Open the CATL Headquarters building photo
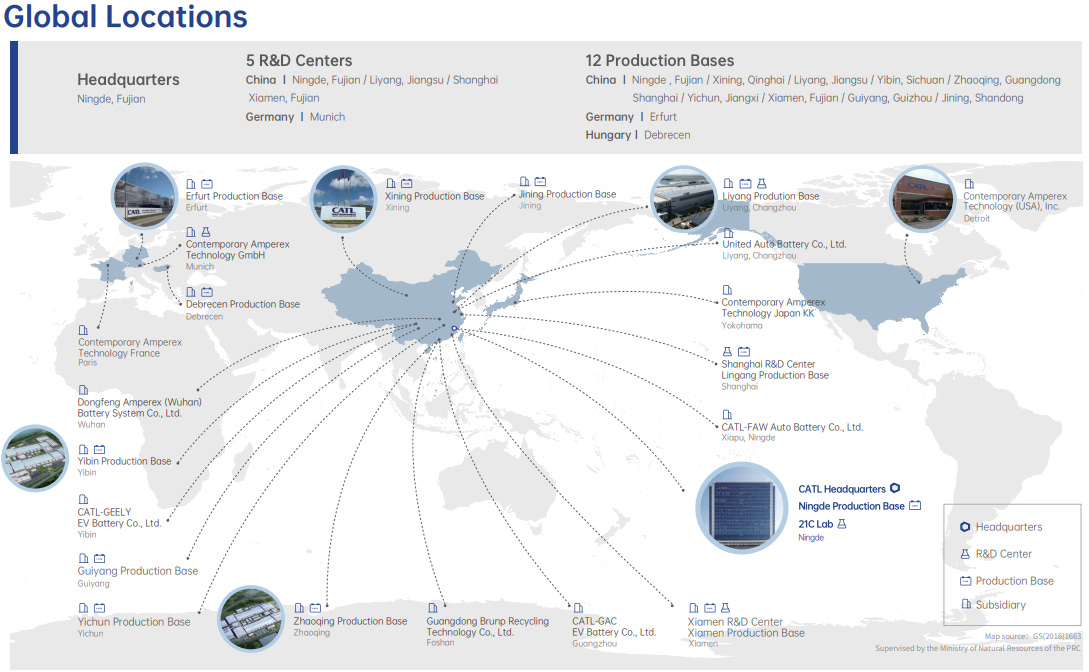 [x=742, y=508]
